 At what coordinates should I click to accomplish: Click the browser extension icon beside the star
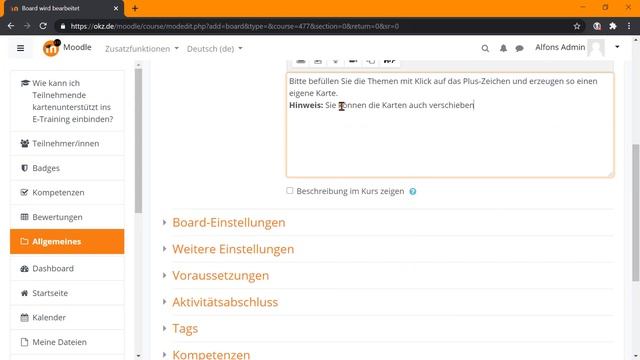coord(597,26)
